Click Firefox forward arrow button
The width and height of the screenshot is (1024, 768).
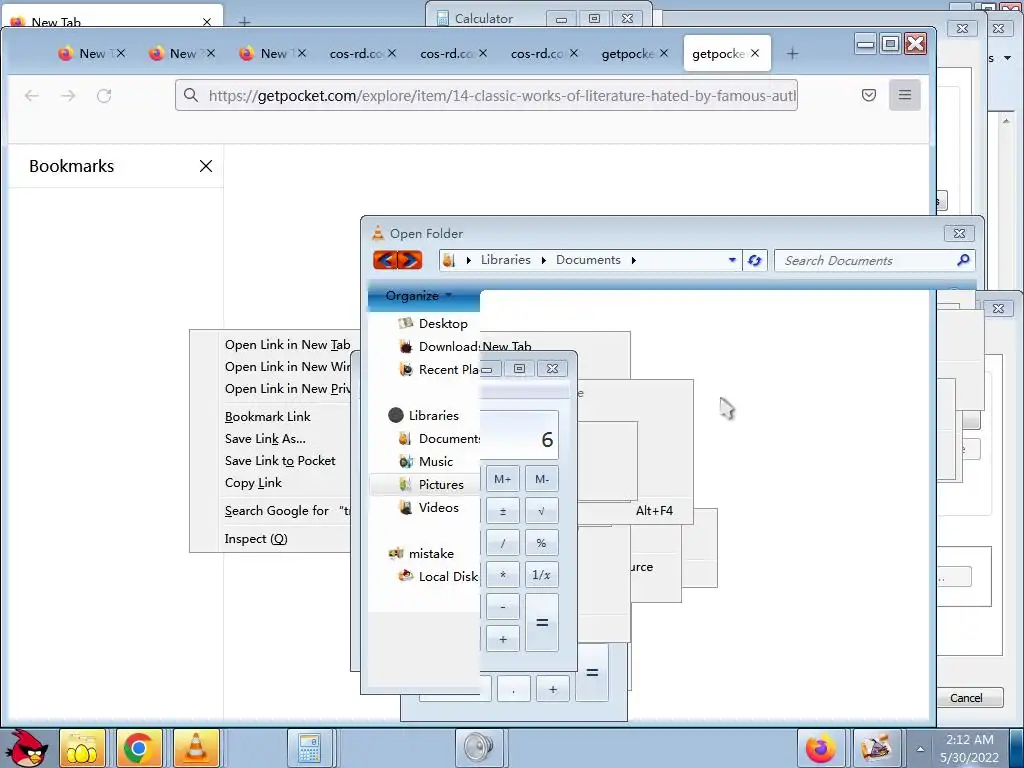click(x=68, y=96)
